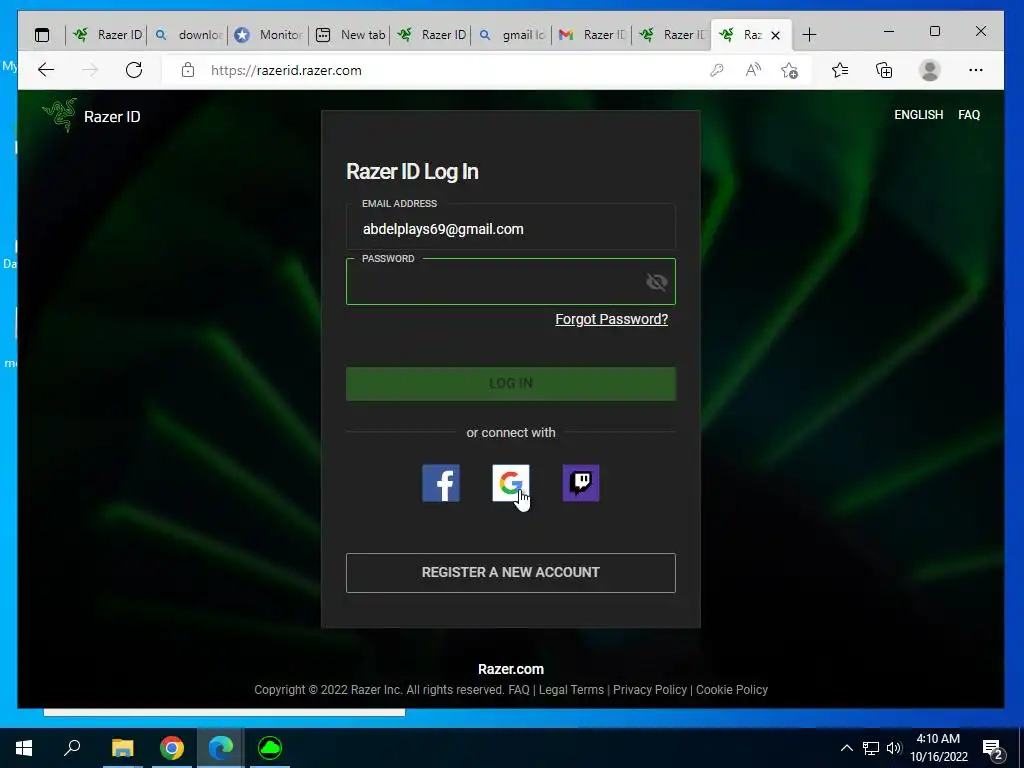The image size is (1024, 768).
Task: Open the tab actions menu icon
Action: [42, 35]
